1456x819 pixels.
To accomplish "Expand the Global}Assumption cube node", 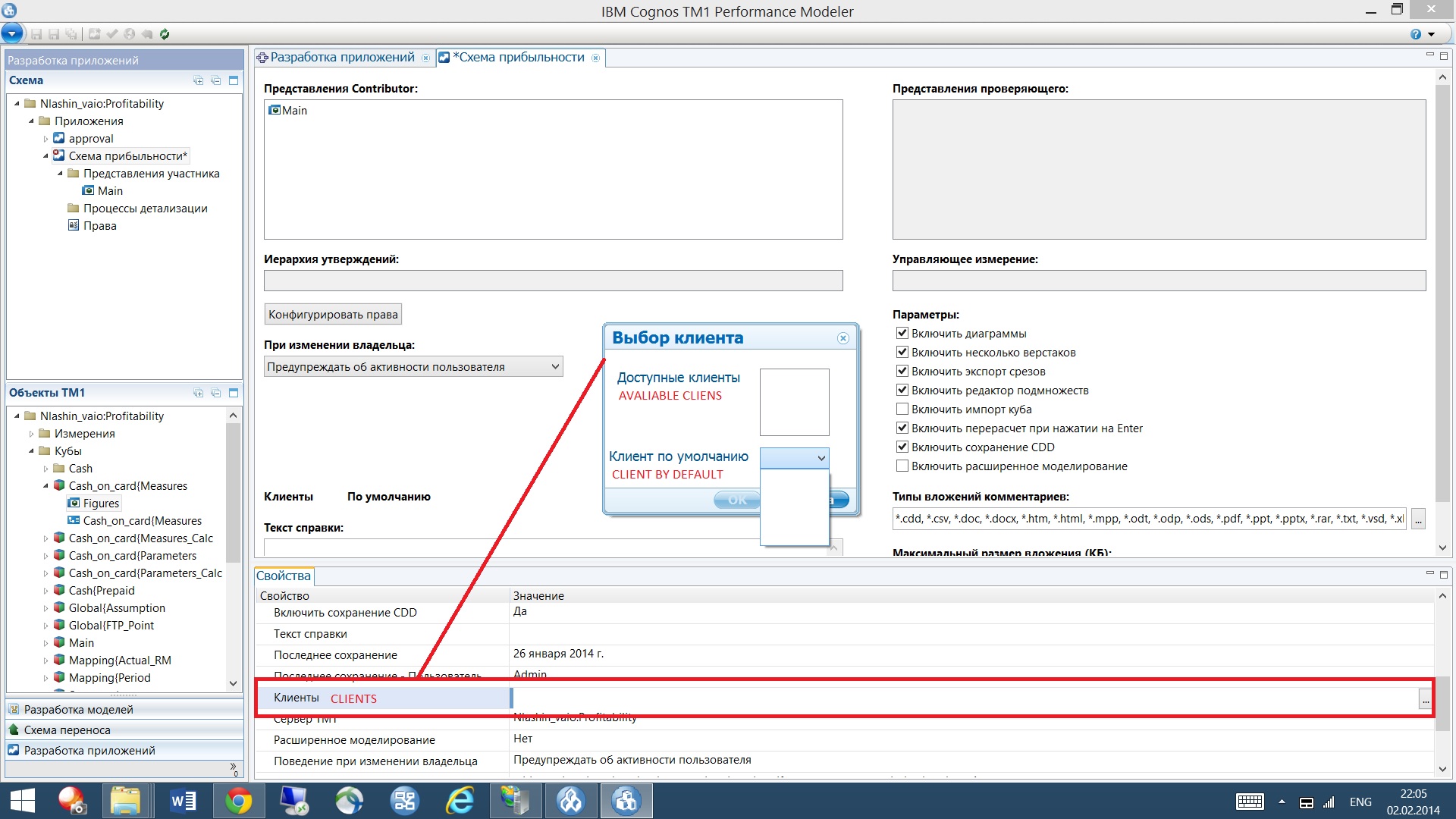I will click(45, 608).
